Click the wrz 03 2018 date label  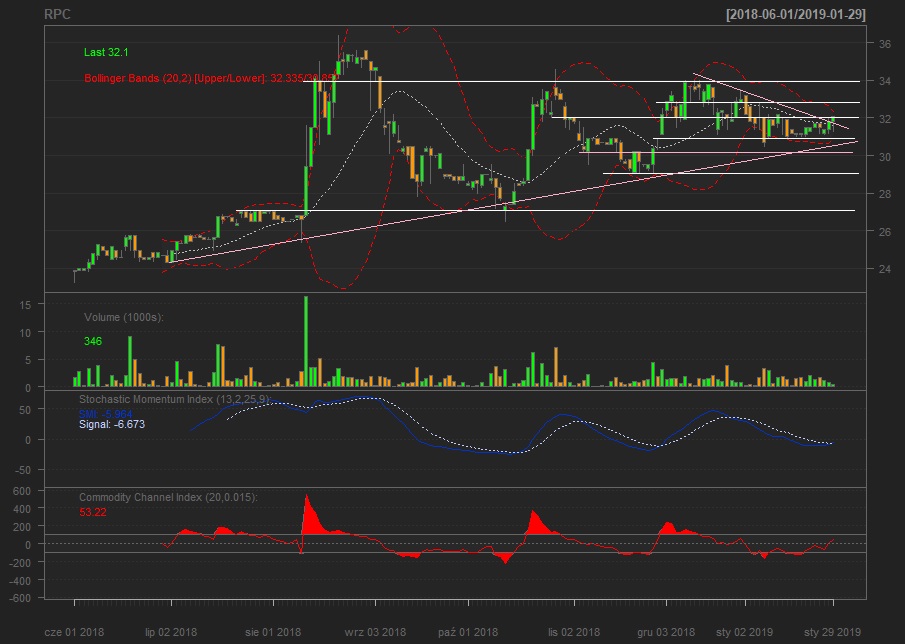(375, 632)
